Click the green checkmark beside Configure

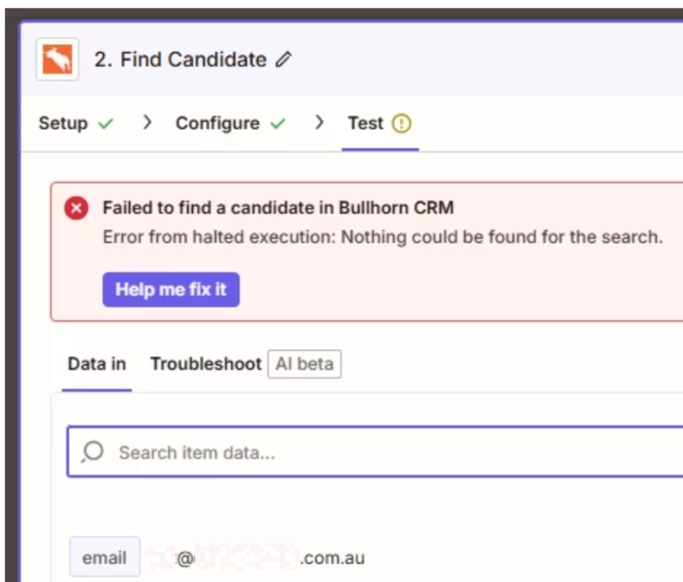click(277, 124)
